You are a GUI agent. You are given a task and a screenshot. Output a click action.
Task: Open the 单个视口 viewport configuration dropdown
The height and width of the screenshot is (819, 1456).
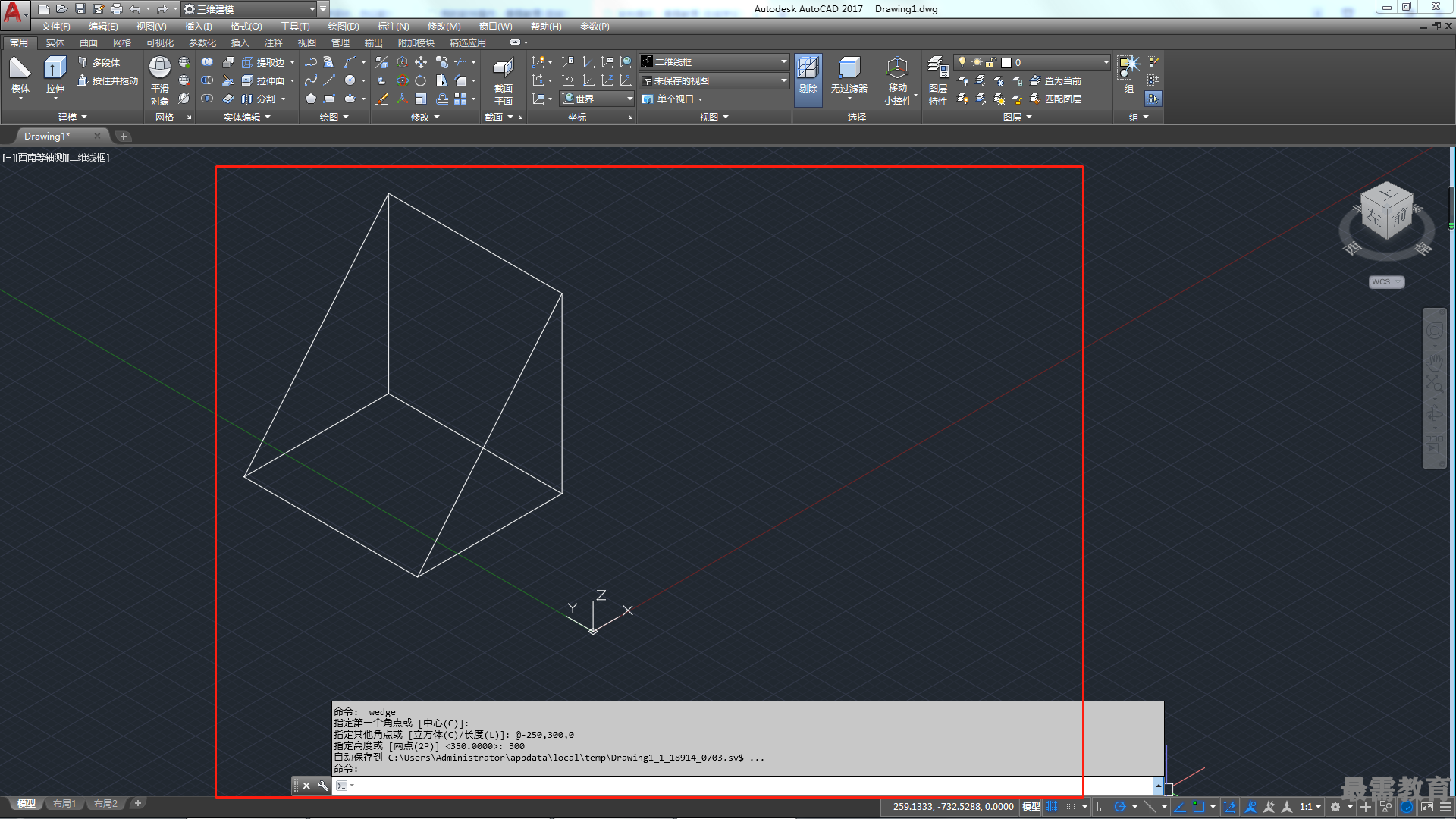[672, 99]
